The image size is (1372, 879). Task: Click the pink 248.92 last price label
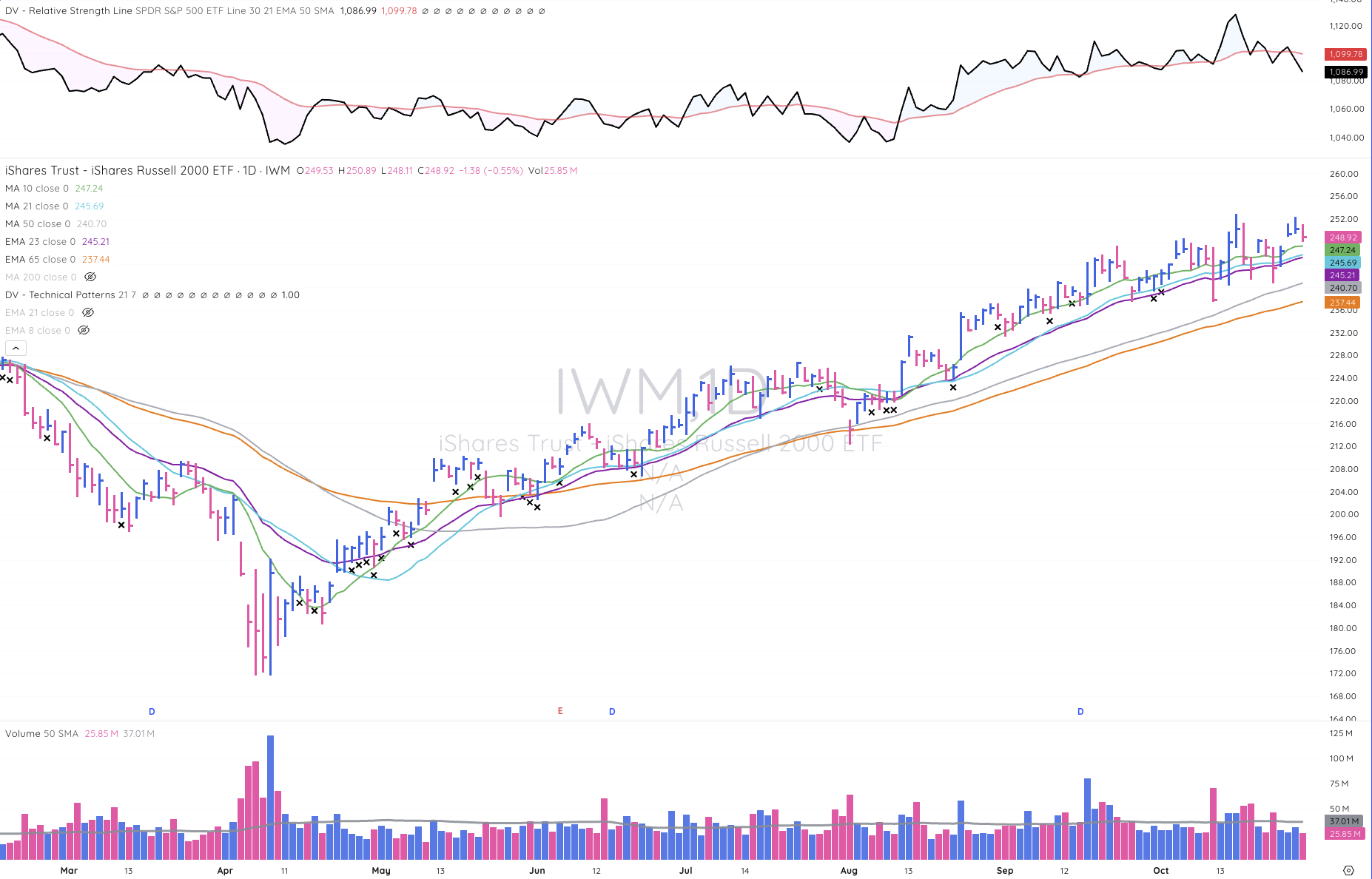[x=1343, y=238]
